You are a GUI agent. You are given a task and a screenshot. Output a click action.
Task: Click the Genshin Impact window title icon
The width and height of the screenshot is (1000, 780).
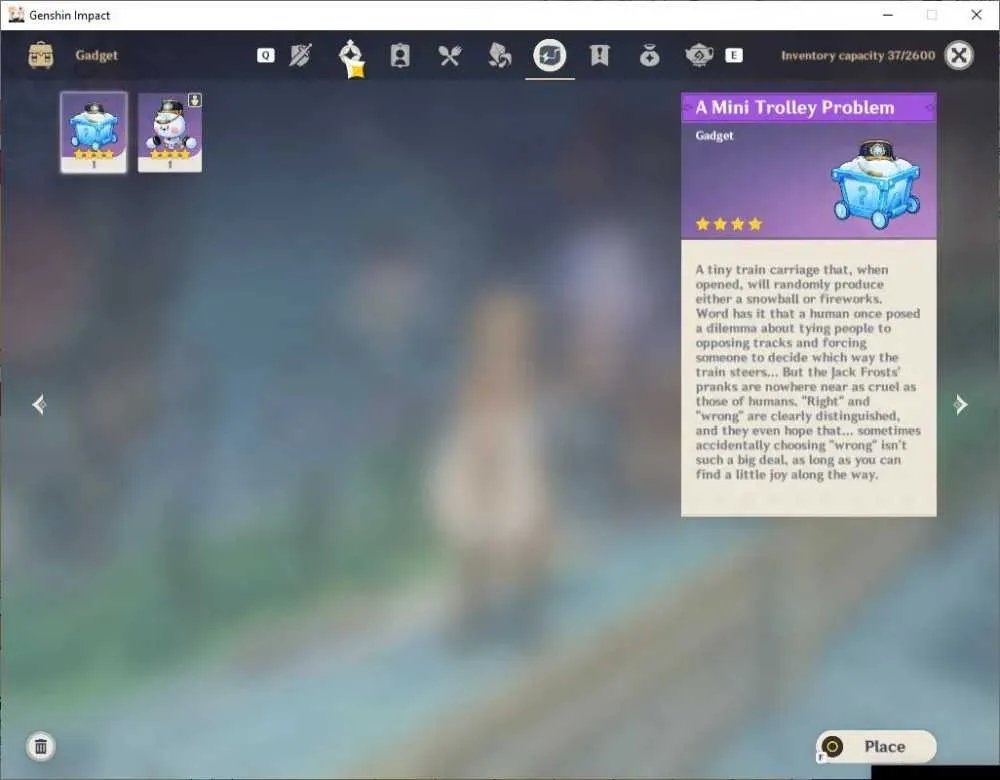pos(16,15)
